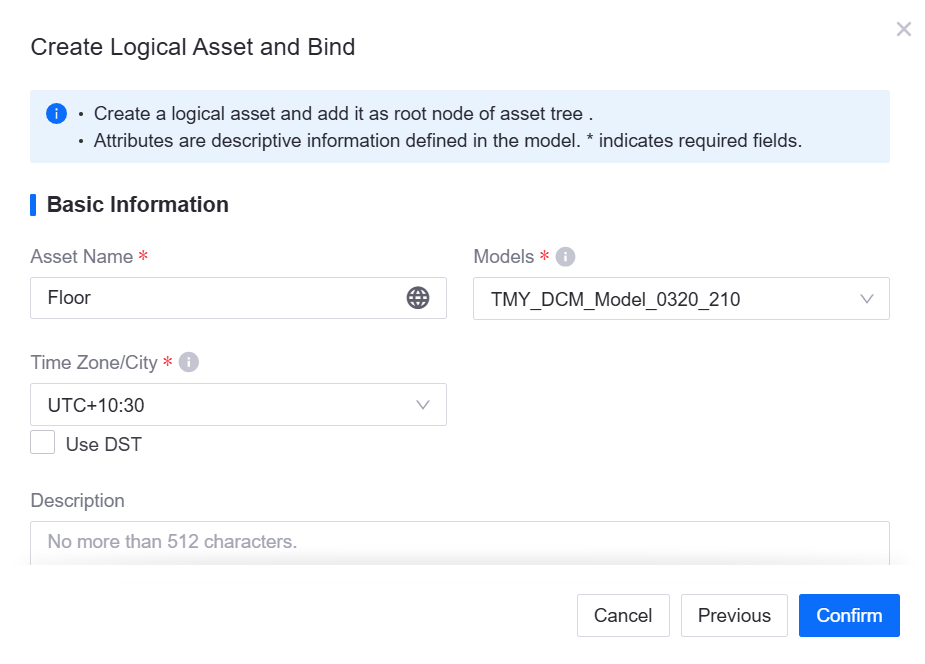Click the info icon next to Models

click(565, 257)
